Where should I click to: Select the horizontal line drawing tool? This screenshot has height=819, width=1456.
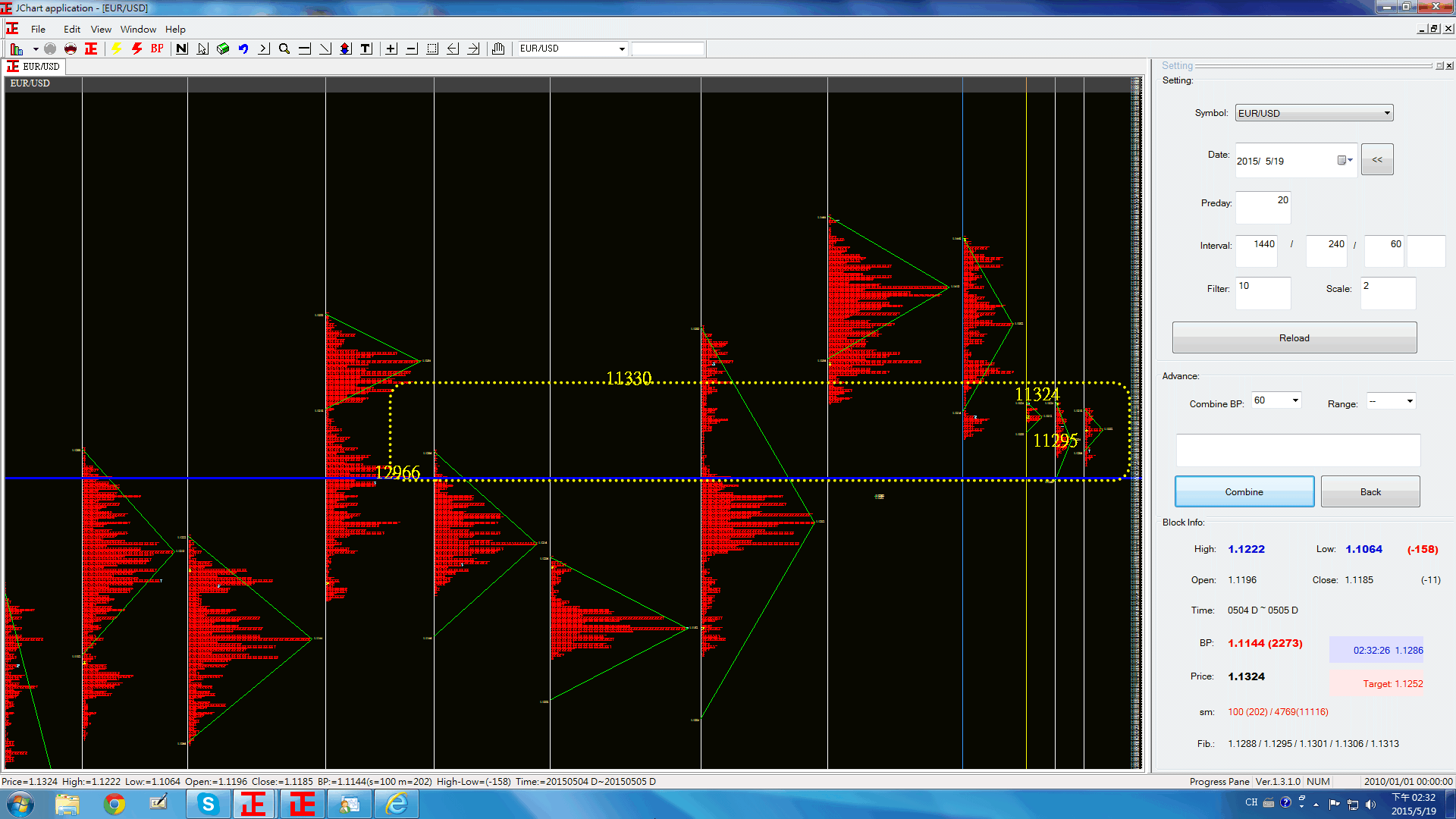click(x=305, y=49)
